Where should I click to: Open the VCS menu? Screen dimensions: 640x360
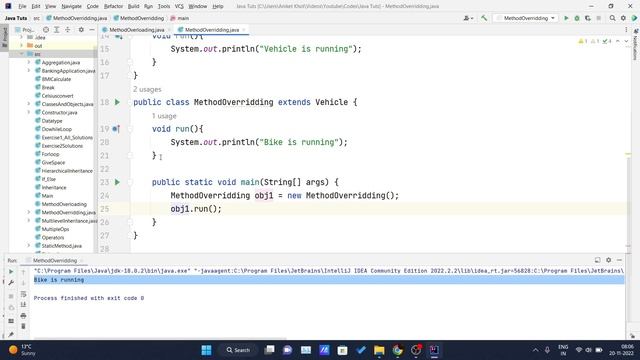click(179, 6)
